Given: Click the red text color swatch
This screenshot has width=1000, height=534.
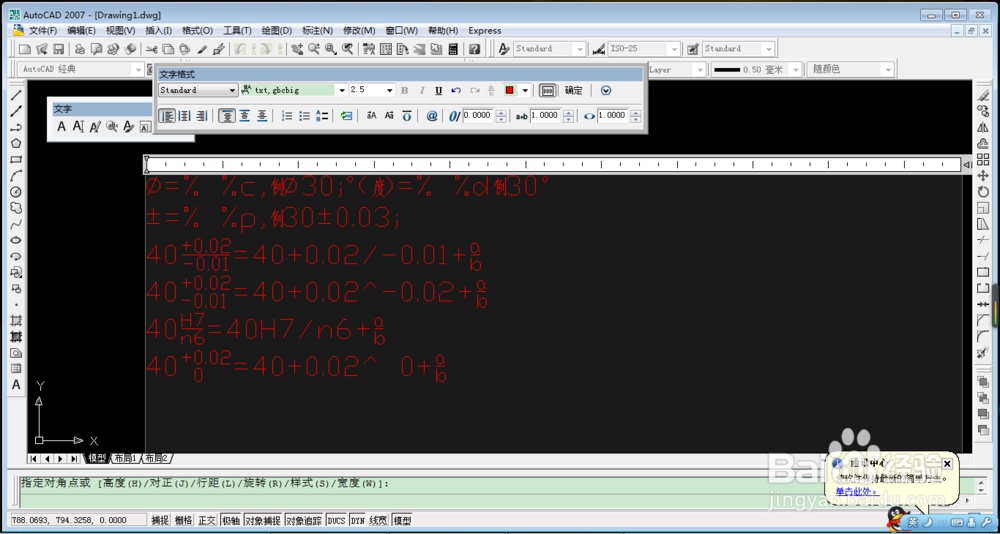Looking at the screenshot, I should (510, 91).
